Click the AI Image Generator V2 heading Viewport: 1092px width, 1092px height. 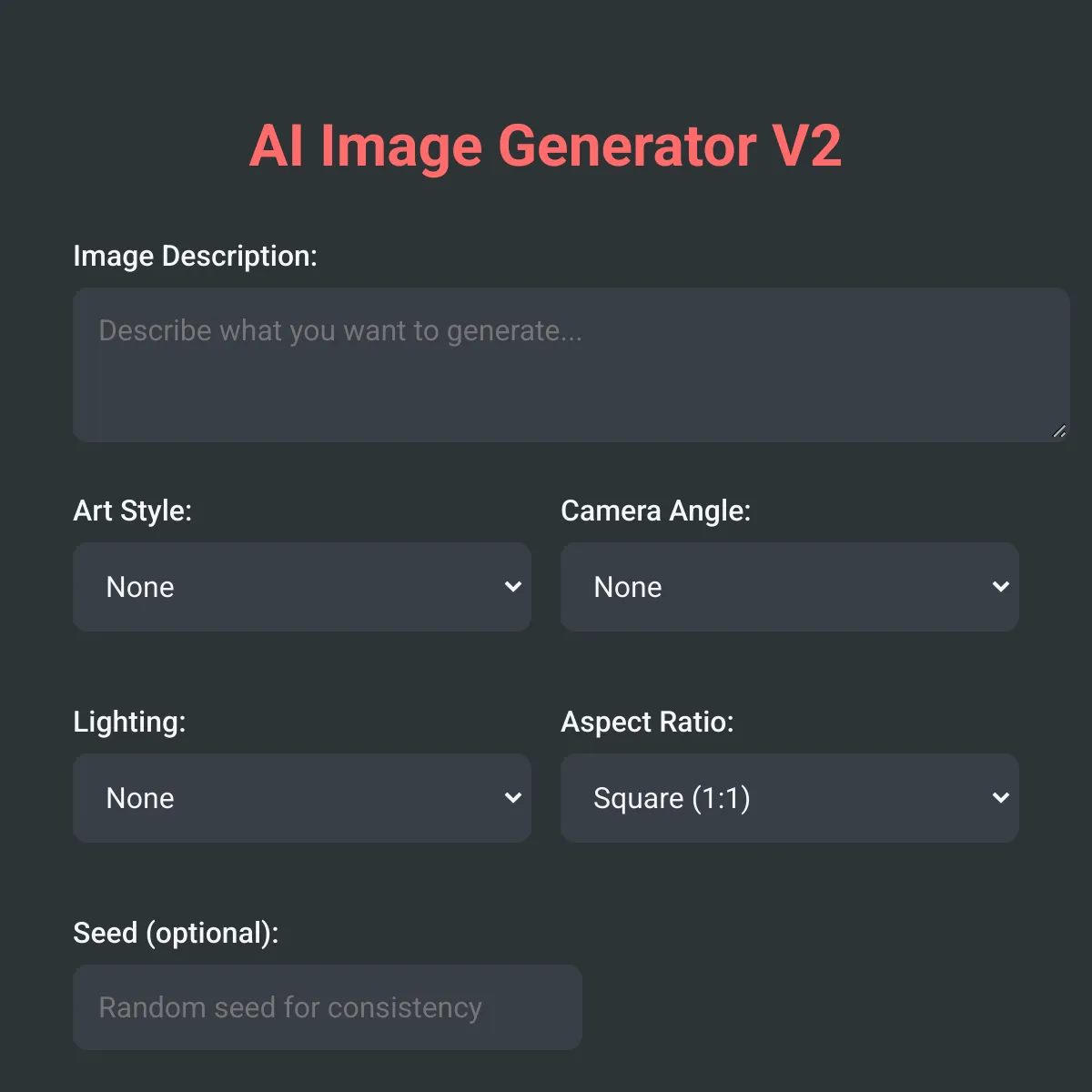click(546, 146)
